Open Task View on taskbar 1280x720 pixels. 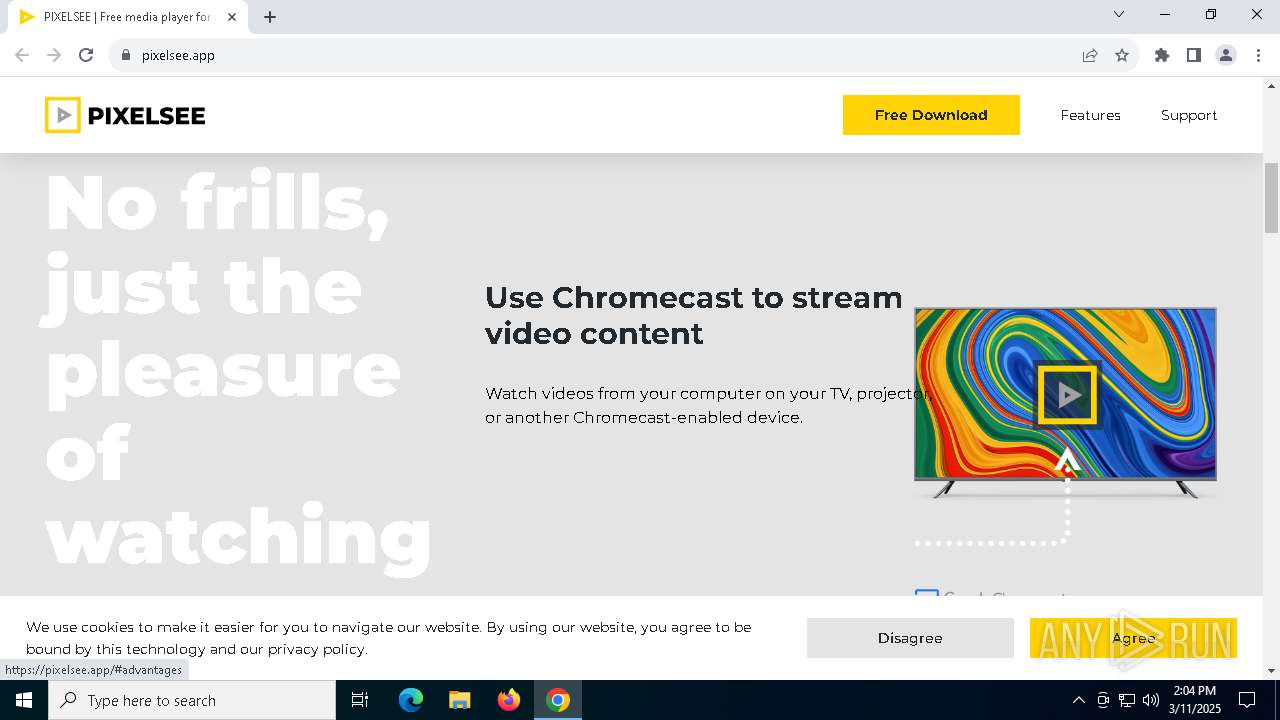[360, 700]
